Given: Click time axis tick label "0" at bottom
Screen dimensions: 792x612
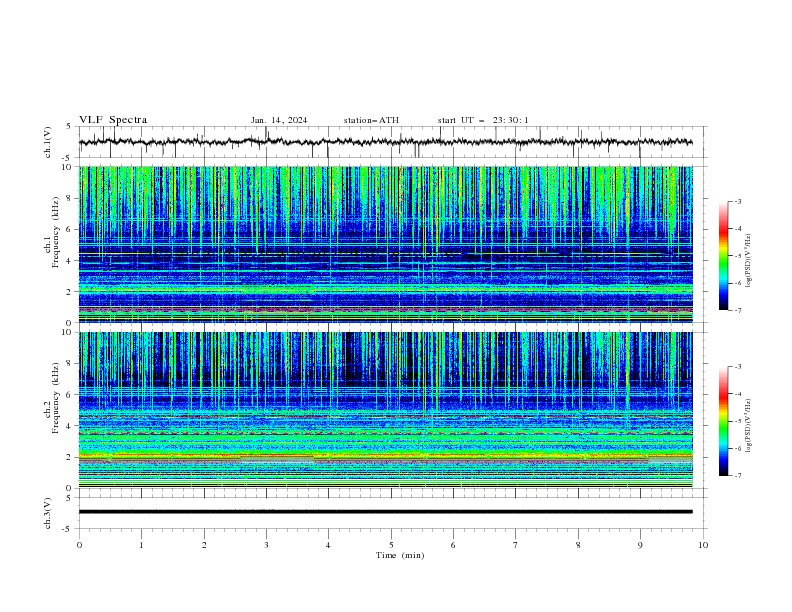Looking at the screenshot, I should (79, 545).
